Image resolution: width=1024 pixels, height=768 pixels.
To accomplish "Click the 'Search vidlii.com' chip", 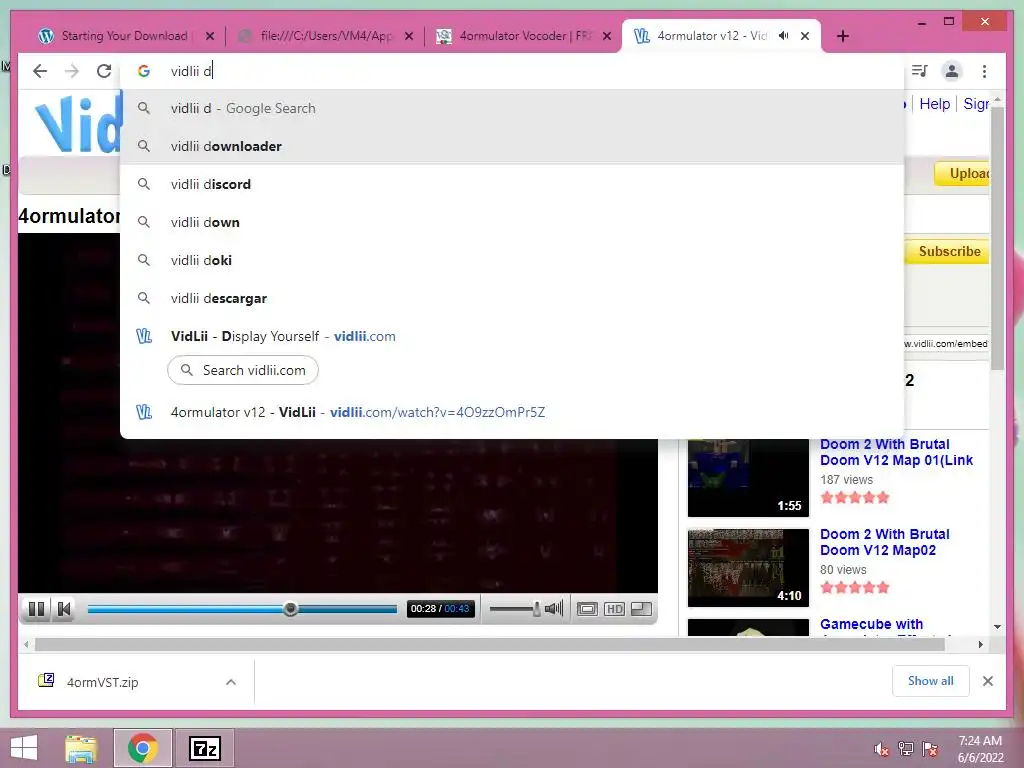I will coord(243,370).
